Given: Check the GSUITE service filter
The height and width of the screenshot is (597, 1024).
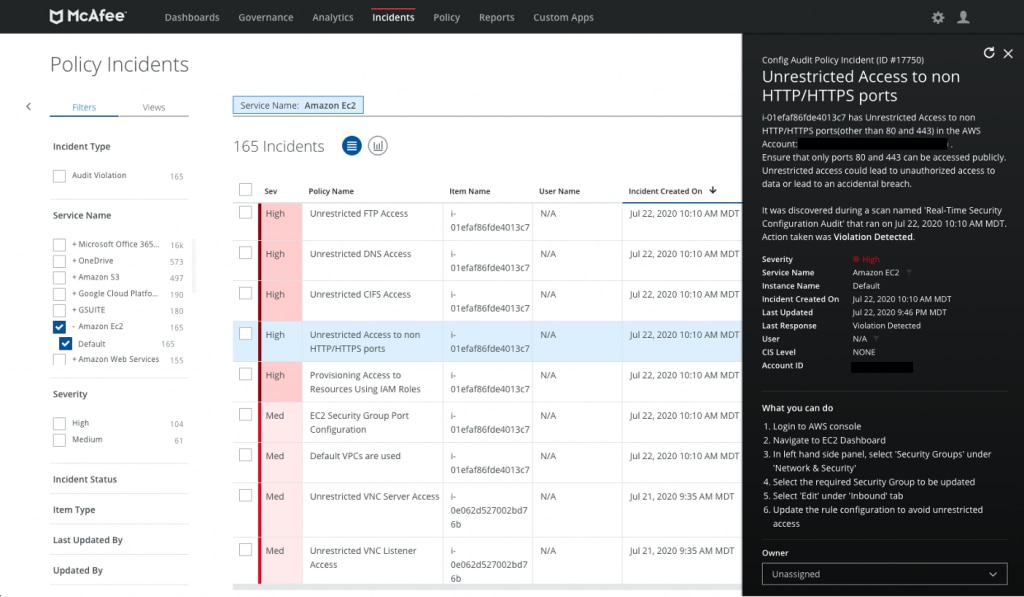Looking at the screenshot, I should pos(59,310).
